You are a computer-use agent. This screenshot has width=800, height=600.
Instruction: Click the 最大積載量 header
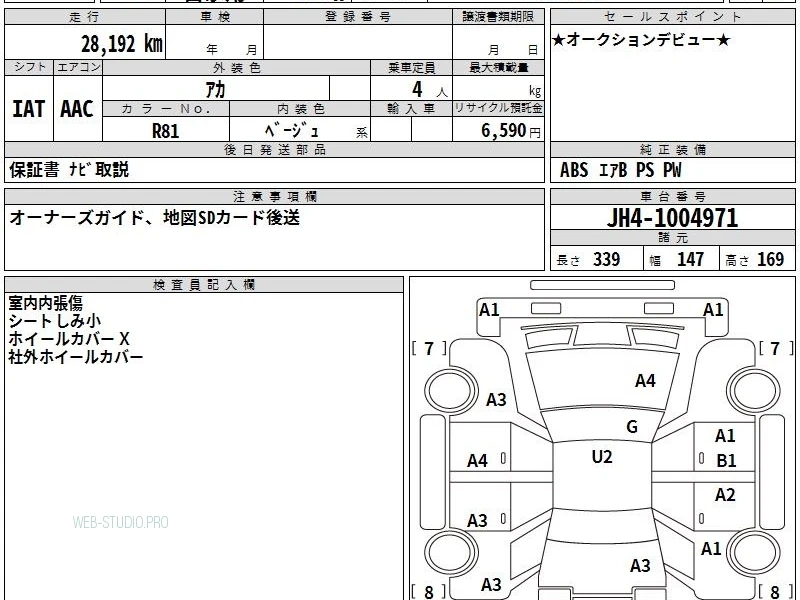click(498, 67)
